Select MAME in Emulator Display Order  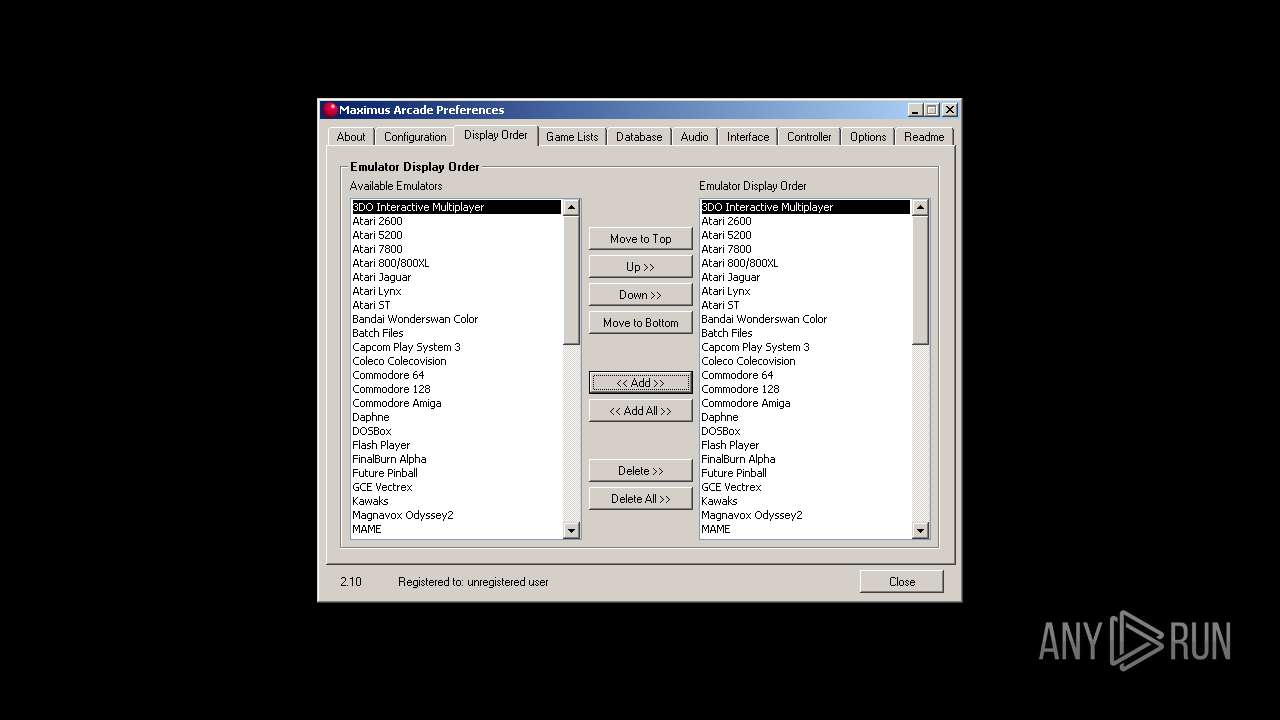(x=805, y=529)
